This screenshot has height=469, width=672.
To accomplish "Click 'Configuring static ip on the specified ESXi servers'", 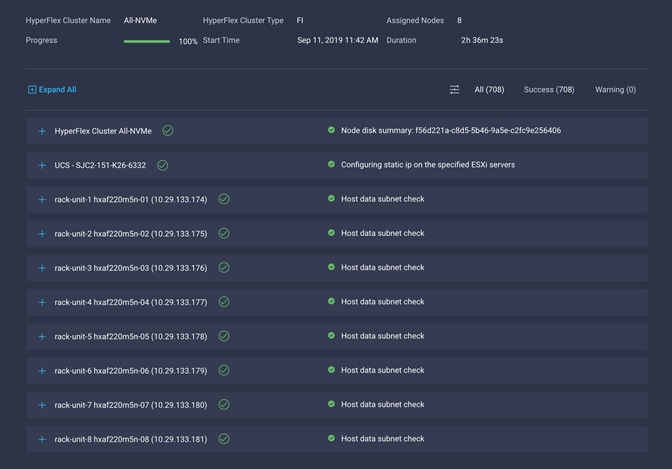I will tap(428, 165).
